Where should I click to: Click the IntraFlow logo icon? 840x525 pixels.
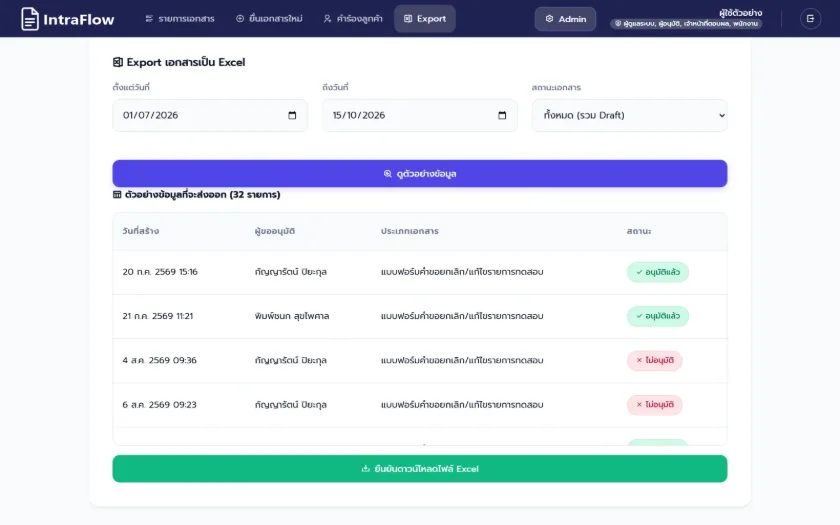pyautogui.click(x=30, y=19)
